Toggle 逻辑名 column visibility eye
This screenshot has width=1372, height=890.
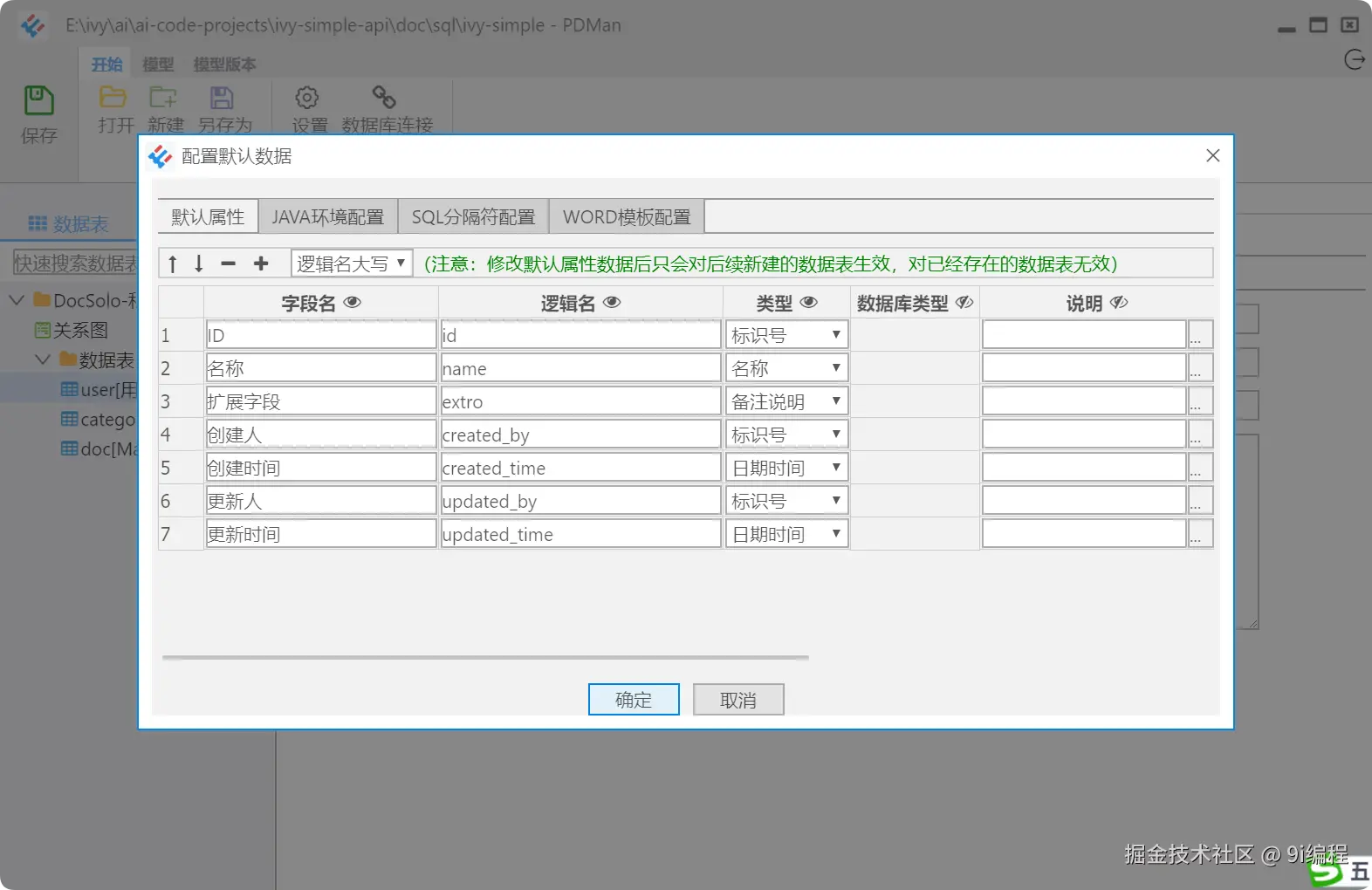pos(612,302)
